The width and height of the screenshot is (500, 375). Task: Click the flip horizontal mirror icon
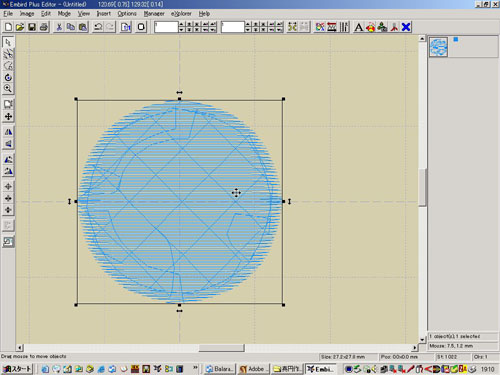pyautogui.click(x=8, y=132)
